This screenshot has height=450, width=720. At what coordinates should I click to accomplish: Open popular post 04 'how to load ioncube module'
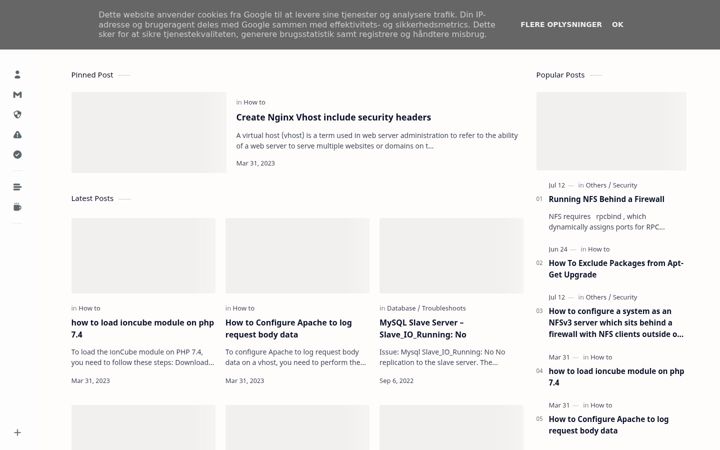tap(616, 377)
